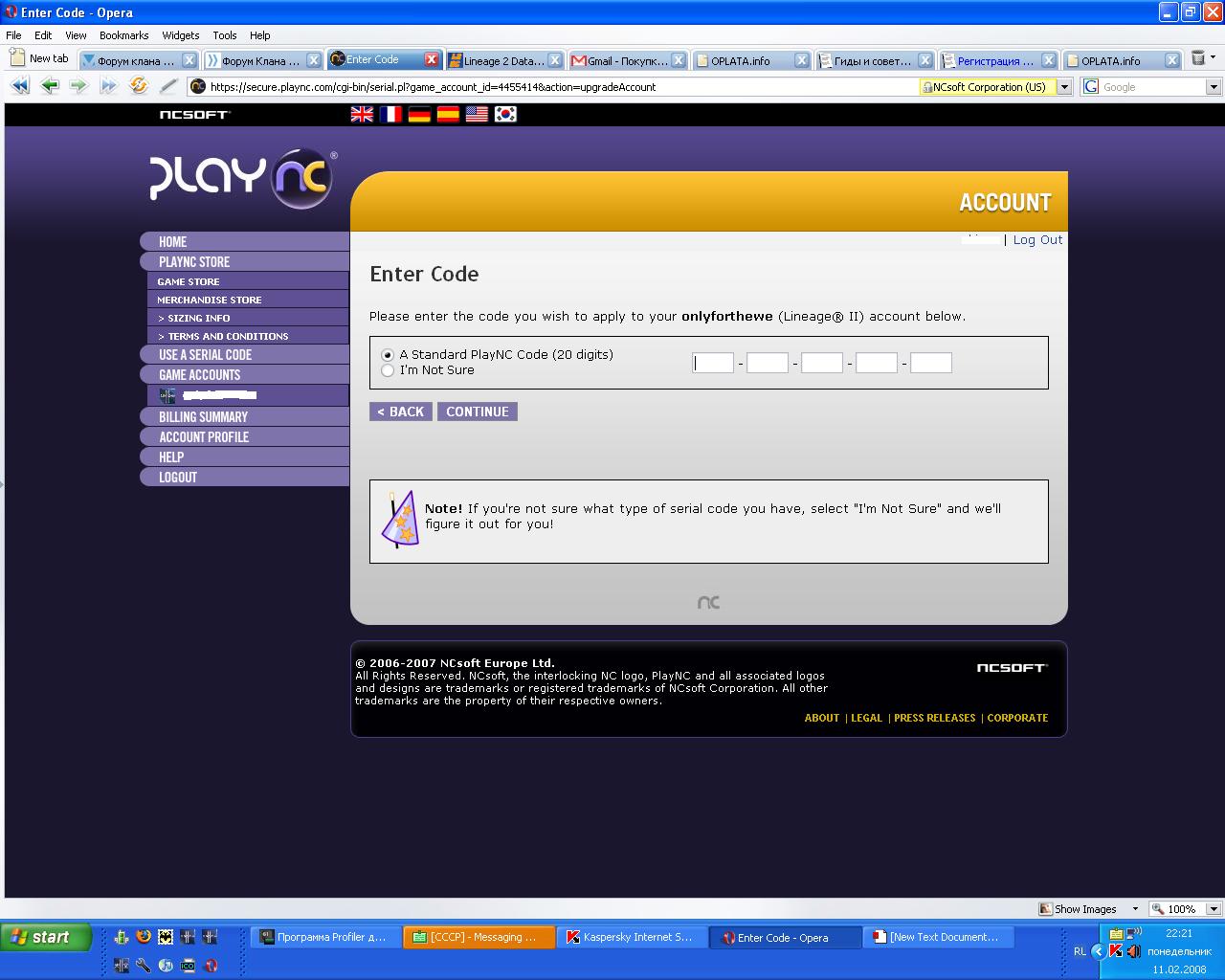
Task: Click the wand icon beside Reload
Action: tap(169, 86)
